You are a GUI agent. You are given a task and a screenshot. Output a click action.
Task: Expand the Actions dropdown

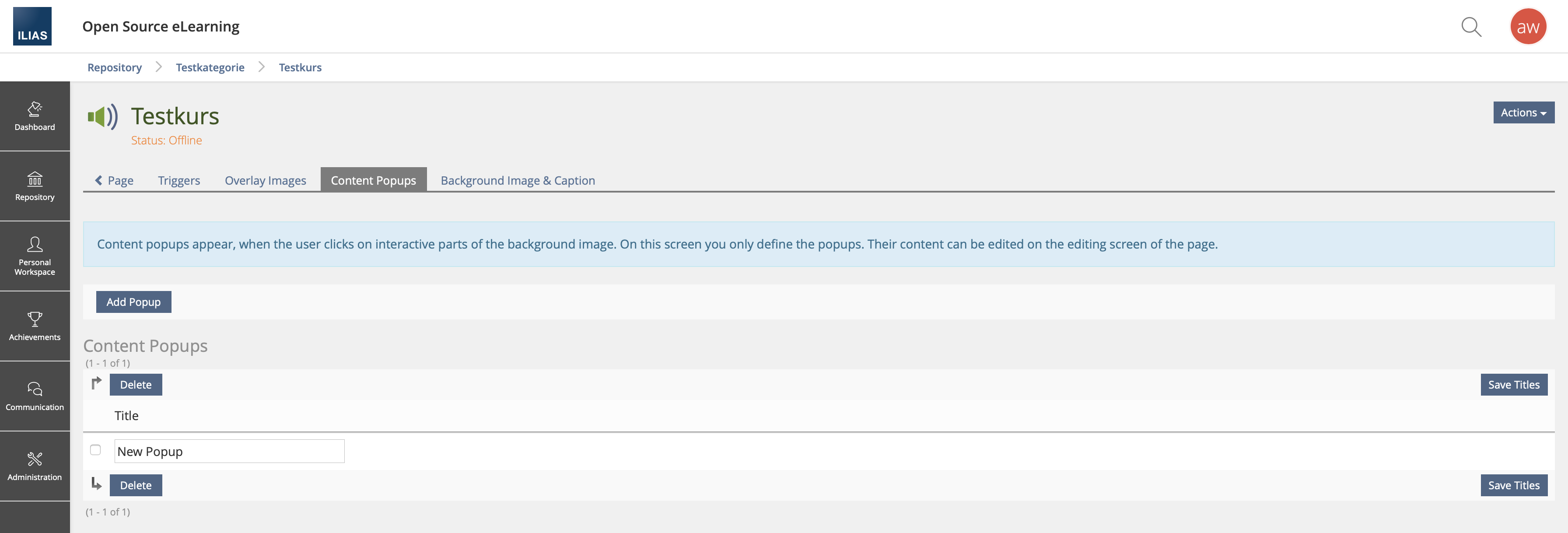(1523, 113)
